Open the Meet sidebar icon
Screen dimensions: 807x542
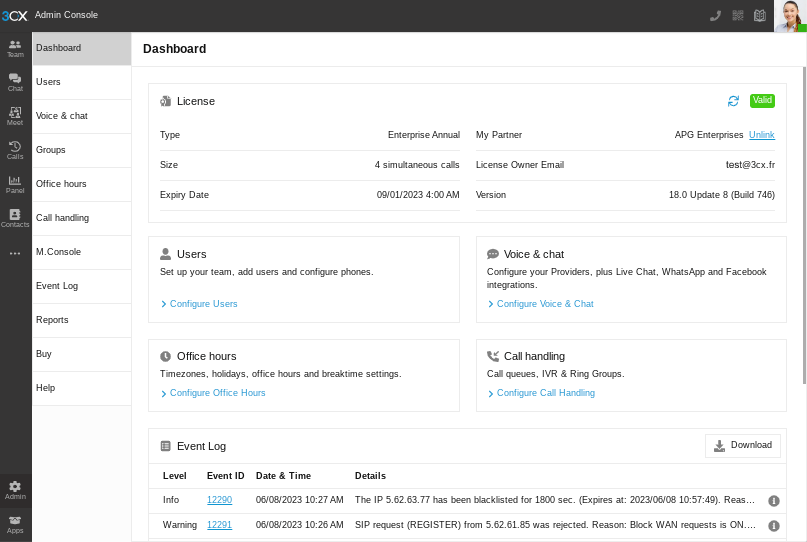15,116
